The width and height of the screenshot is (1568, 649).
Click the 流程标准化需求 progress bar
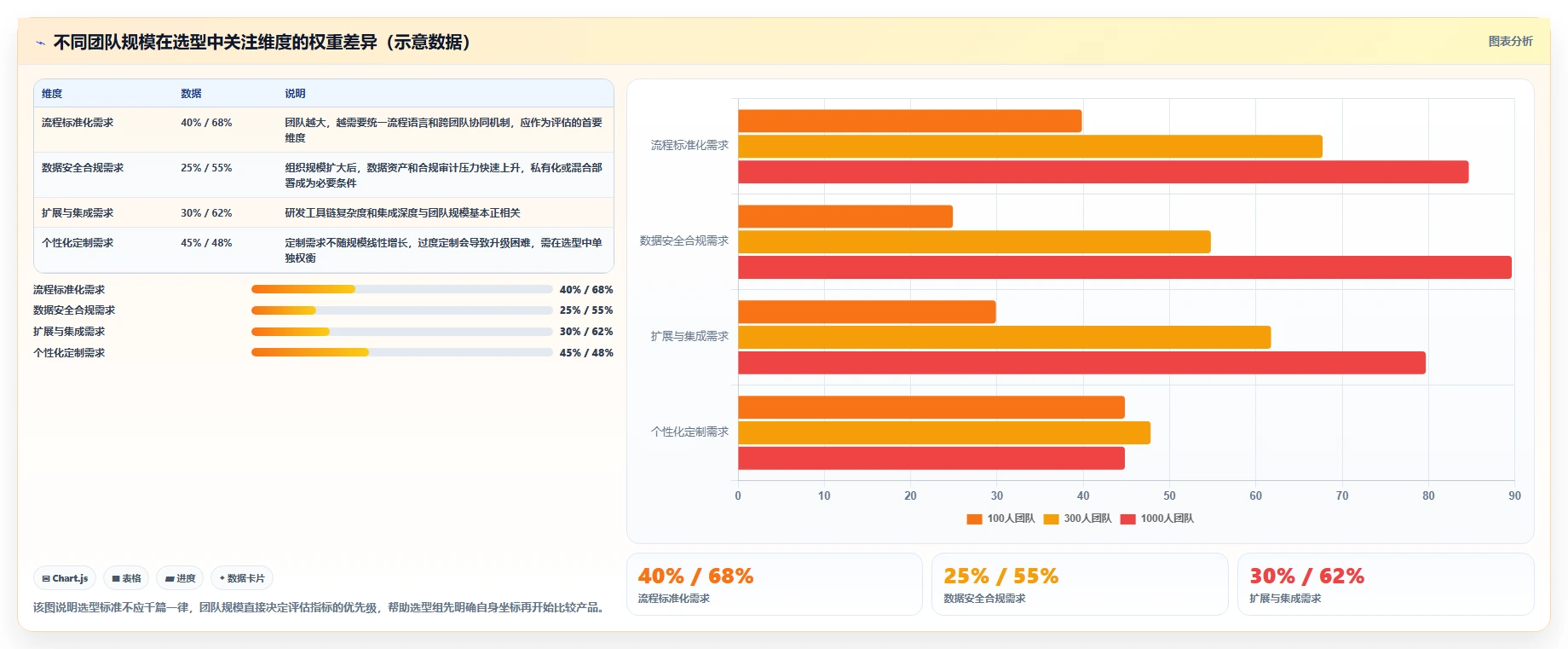click(x=402, y=289)
